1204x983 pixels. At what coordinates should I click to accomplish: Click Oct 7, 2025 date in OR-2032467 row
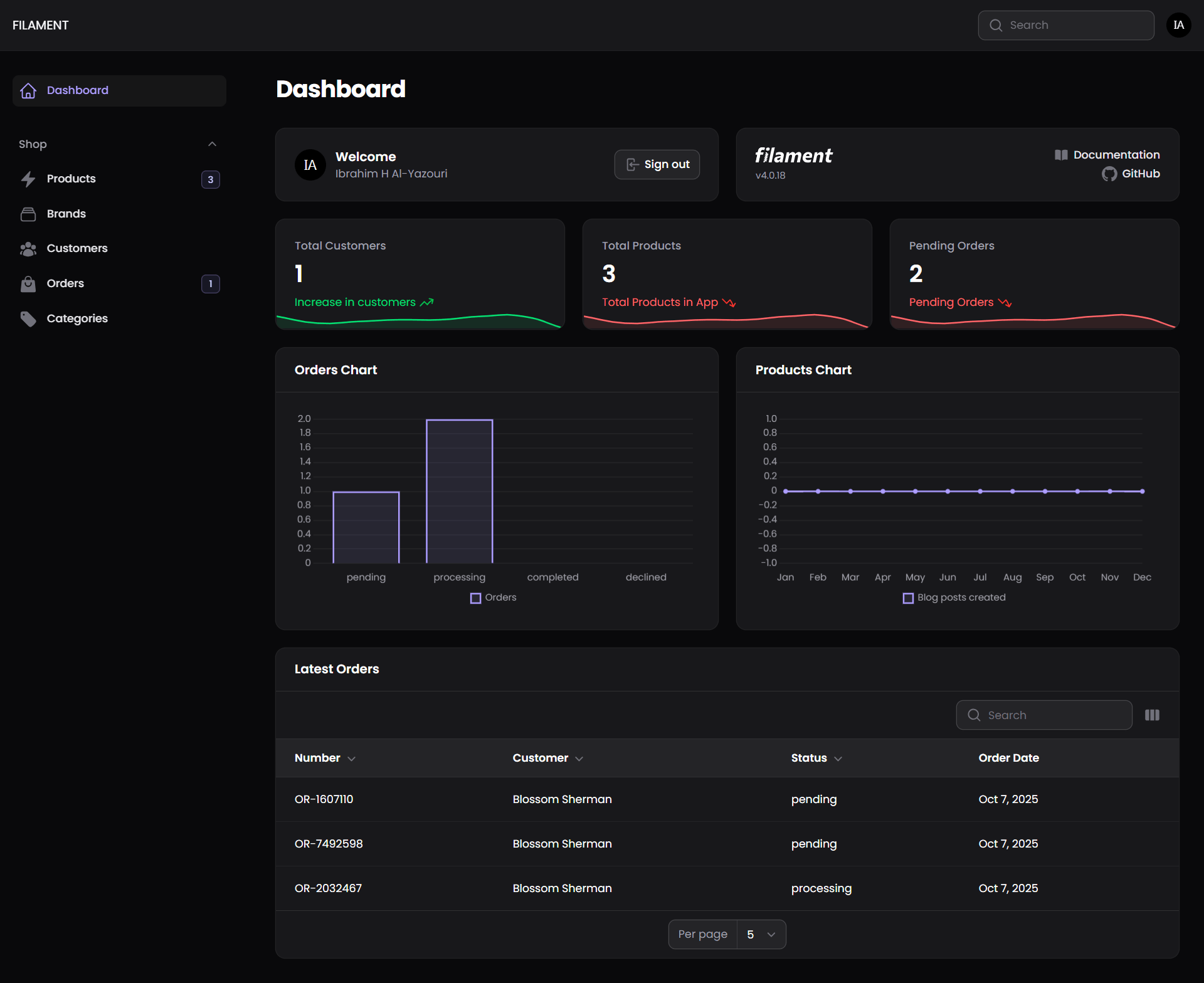click(x=1008, y=889)
